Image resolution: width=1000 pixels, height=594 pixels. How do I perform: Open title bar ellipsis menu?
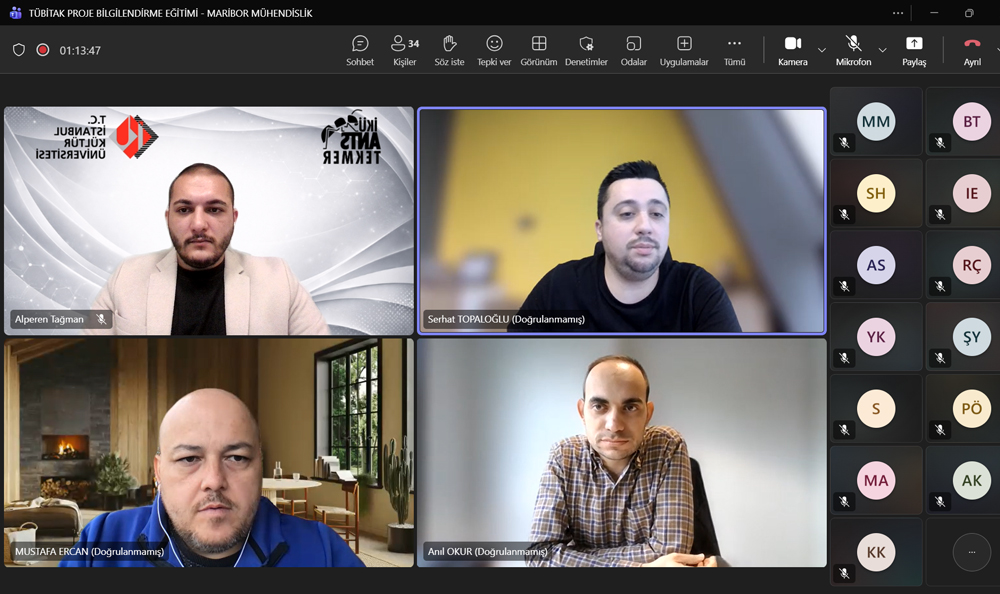tap(898, 13)
